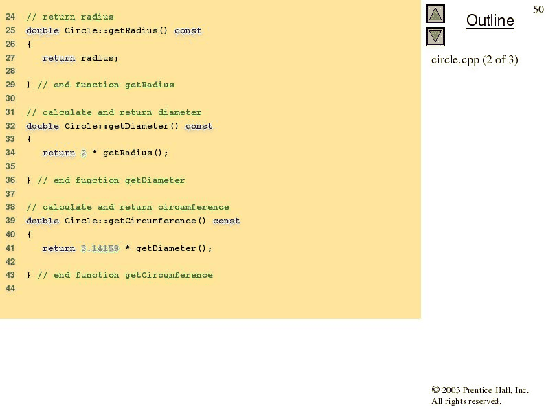Click the down arrow navigation button
The image size is (549, 412).
(435, 36)
